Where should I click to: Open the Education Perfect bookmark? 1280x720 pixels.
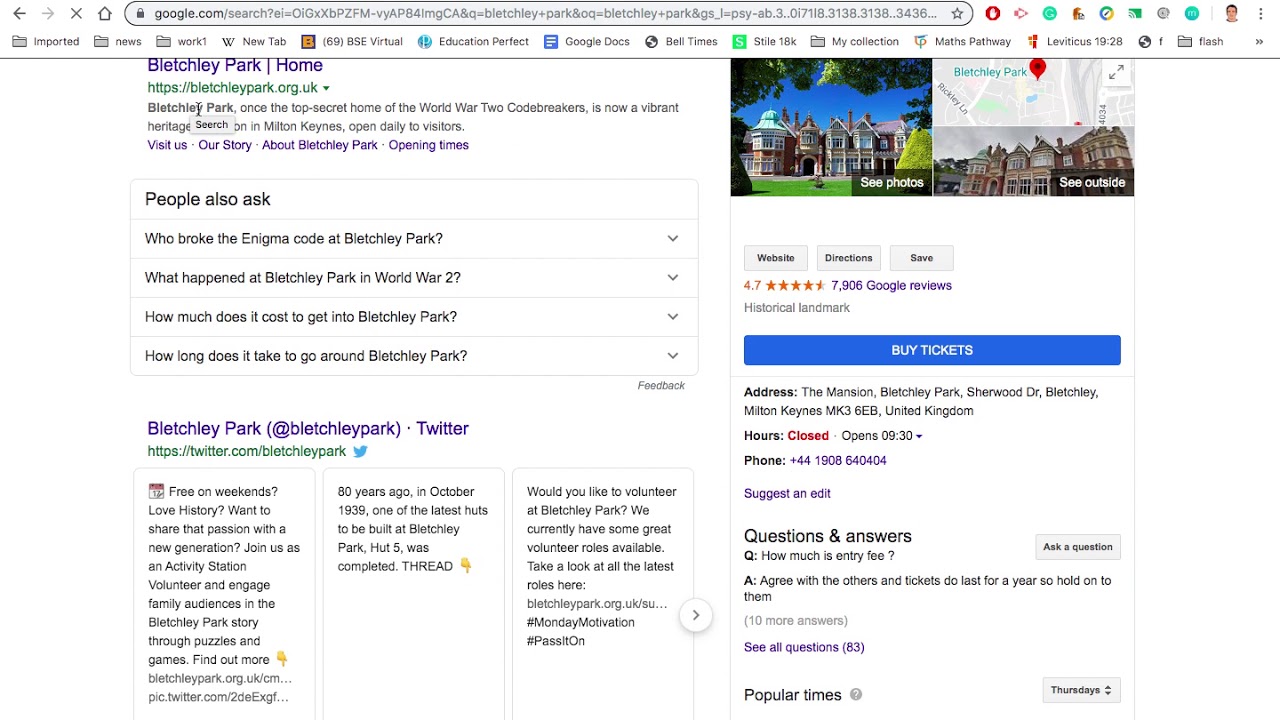(473, 42)
